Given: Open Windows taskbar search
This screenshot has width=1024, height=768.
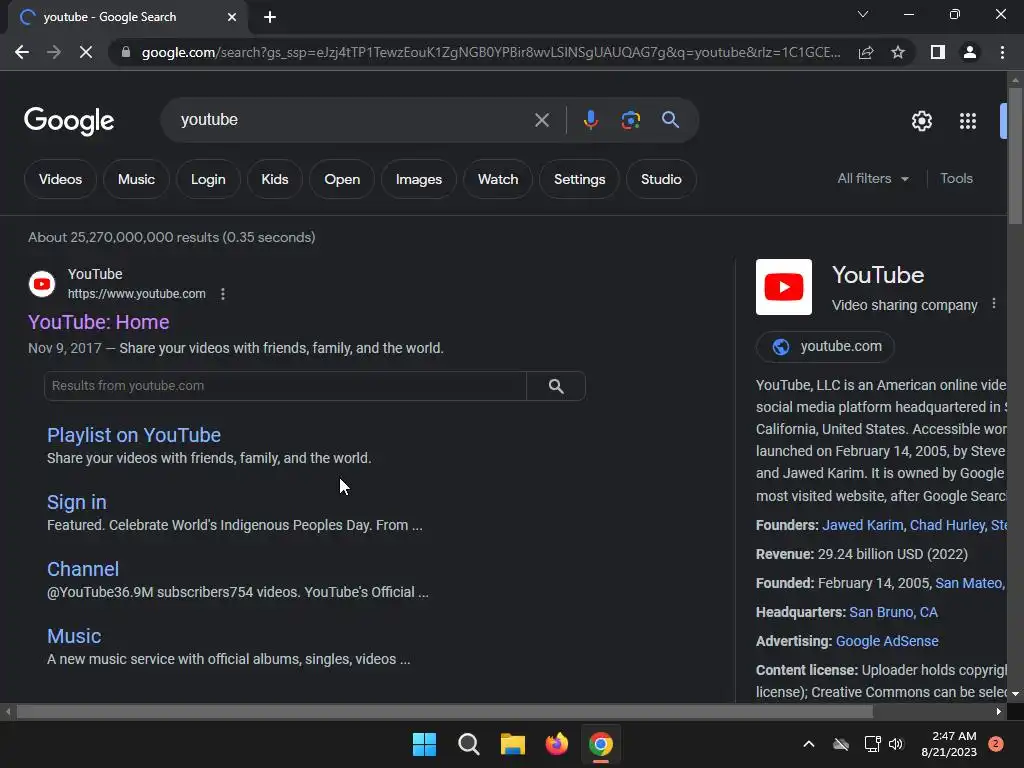Looking at the screenshot, I should (x=468, y=744).
